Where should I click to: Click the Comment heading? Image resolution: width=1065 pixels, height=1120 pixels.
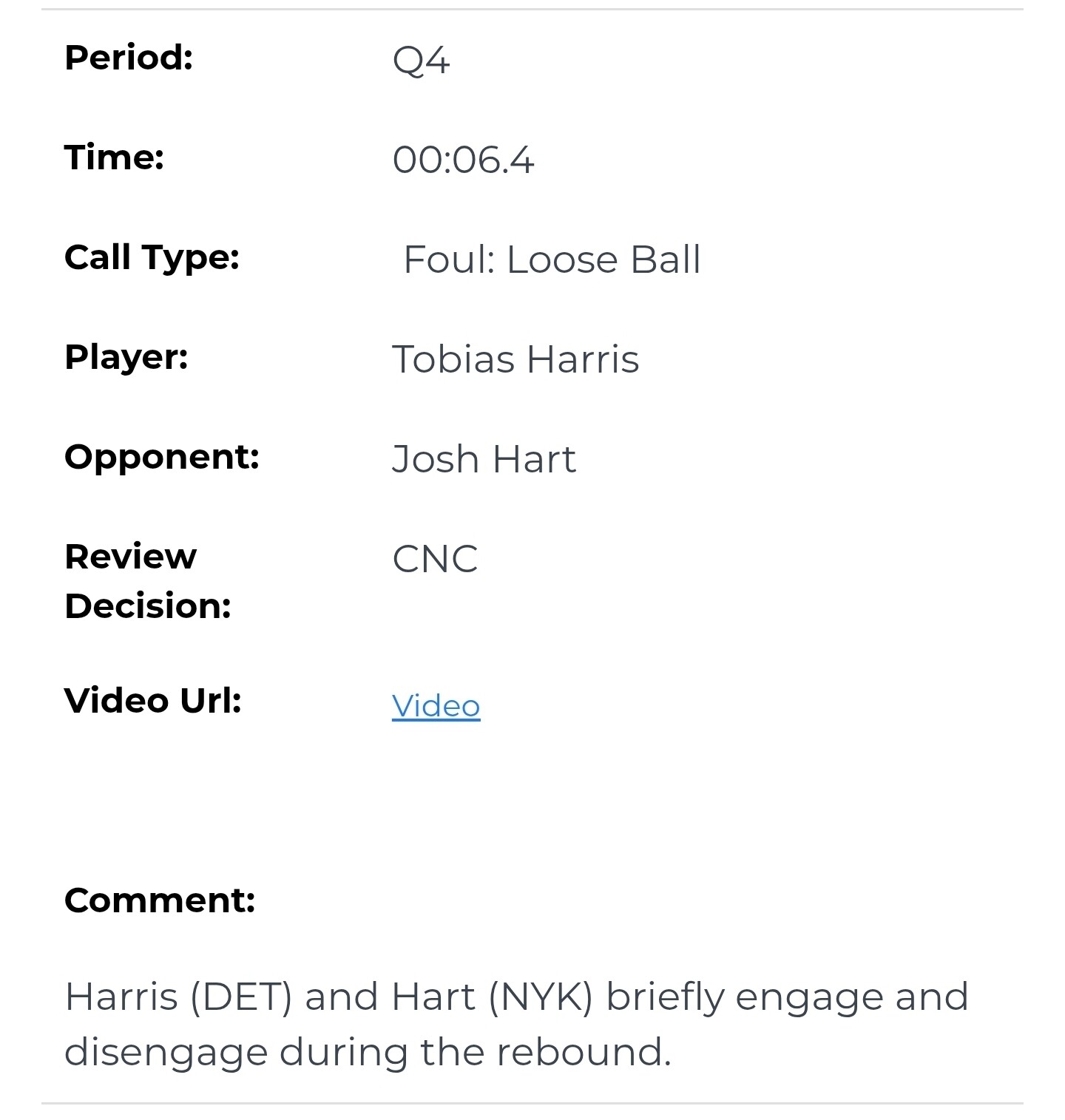[160, 900]
